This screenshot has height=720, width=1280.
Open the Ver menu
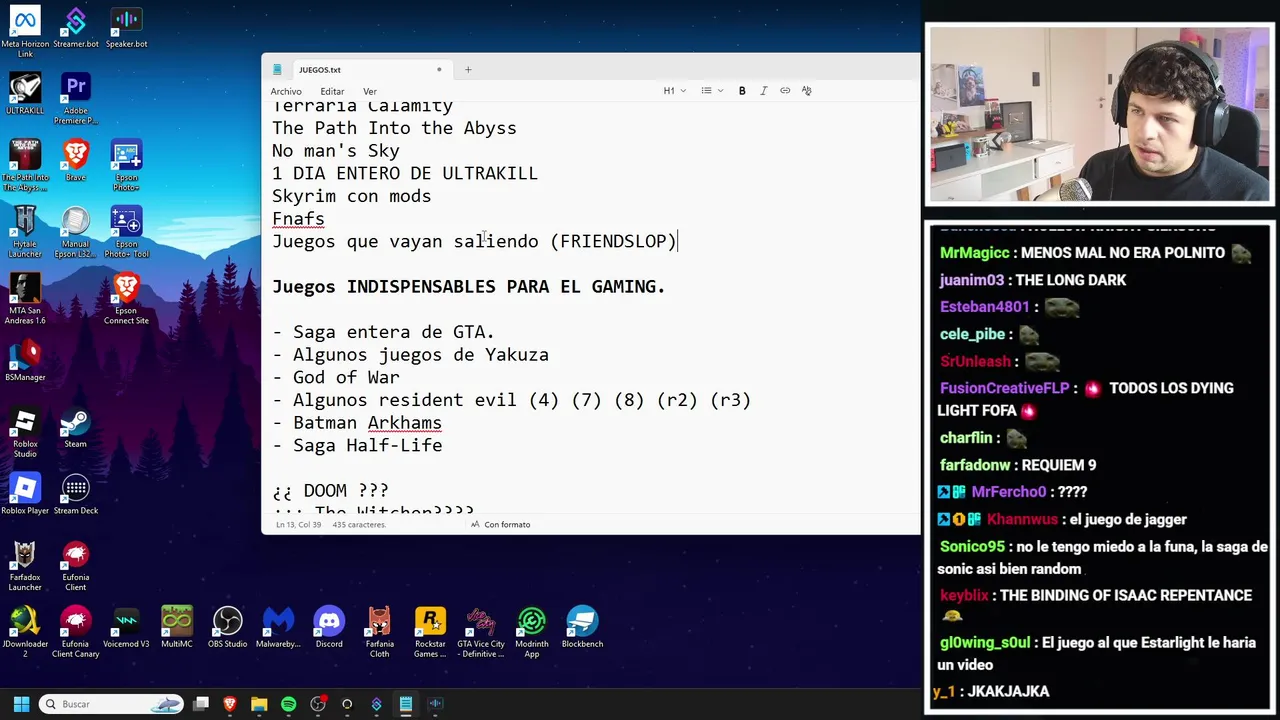[x=370, y=91]
